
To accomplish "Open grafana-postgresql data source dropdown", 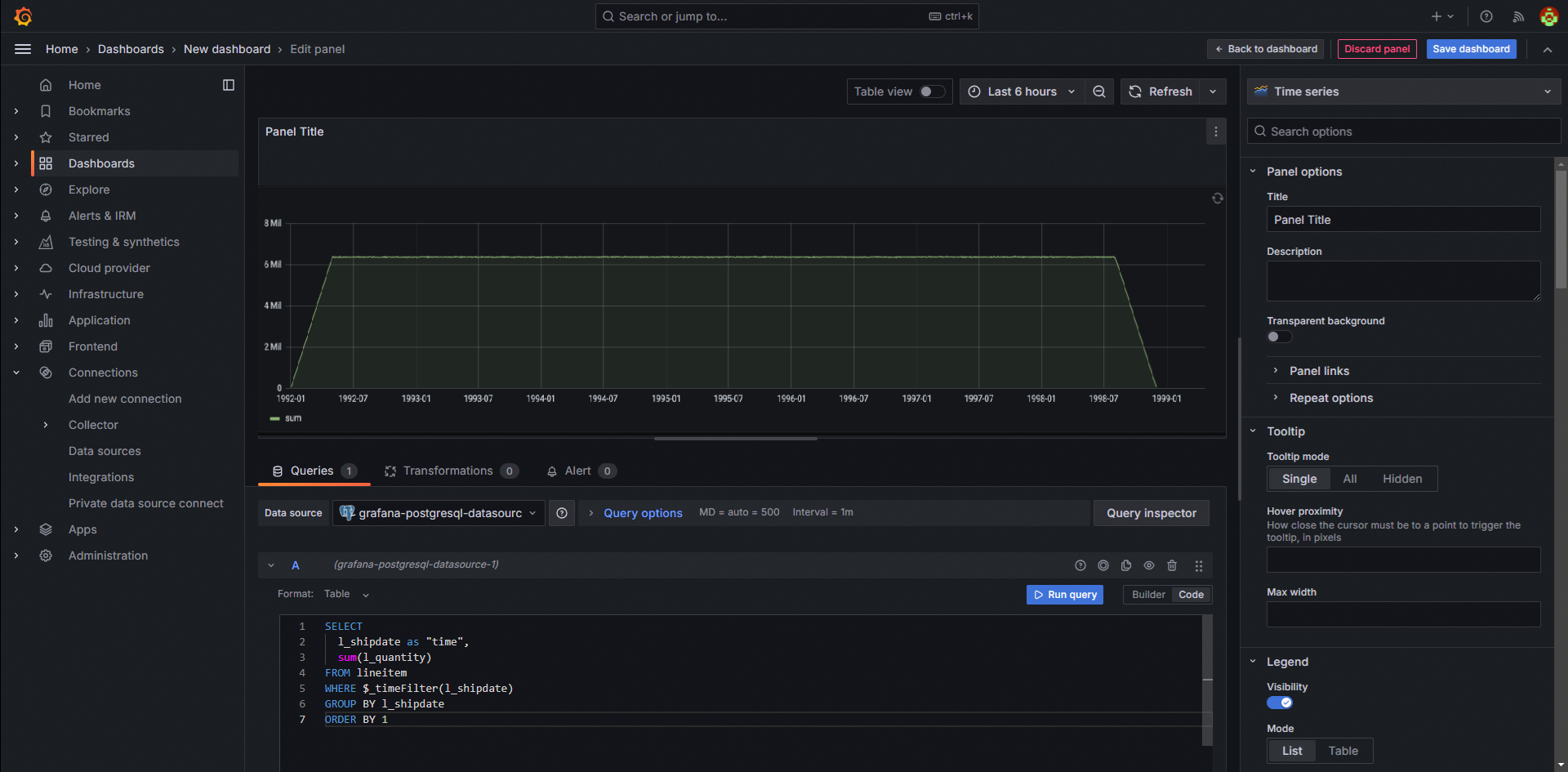I will [x=439, y=513].
